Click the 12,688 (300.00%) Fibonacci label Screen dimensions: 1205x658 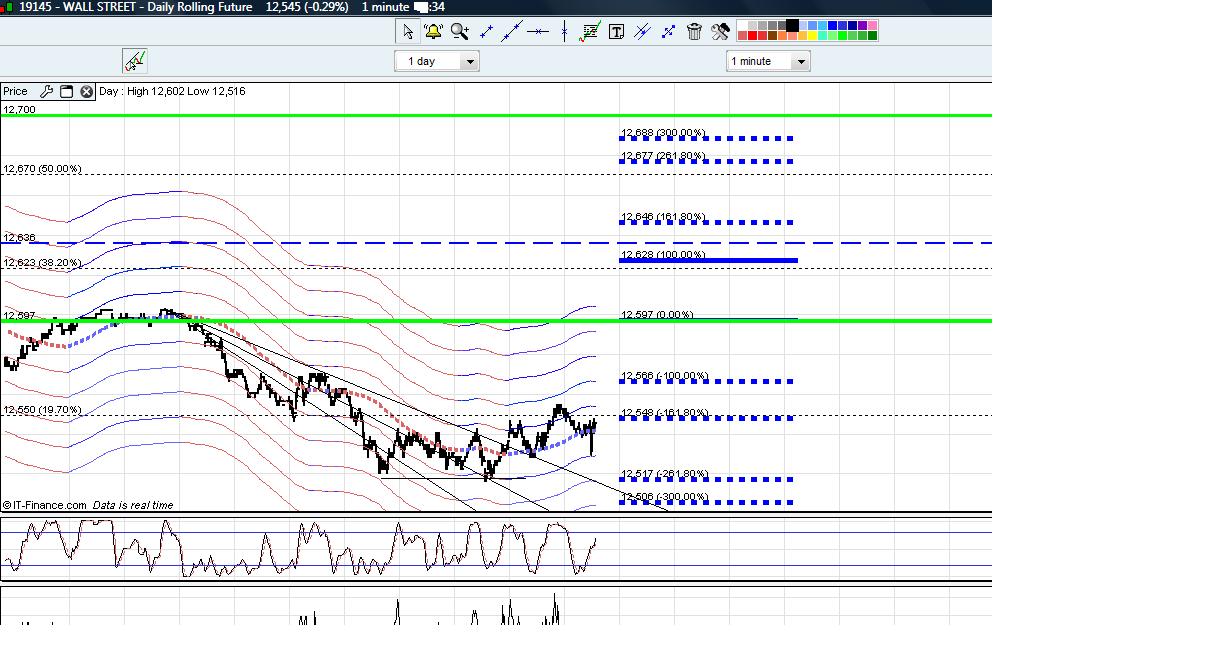point(663,133)
